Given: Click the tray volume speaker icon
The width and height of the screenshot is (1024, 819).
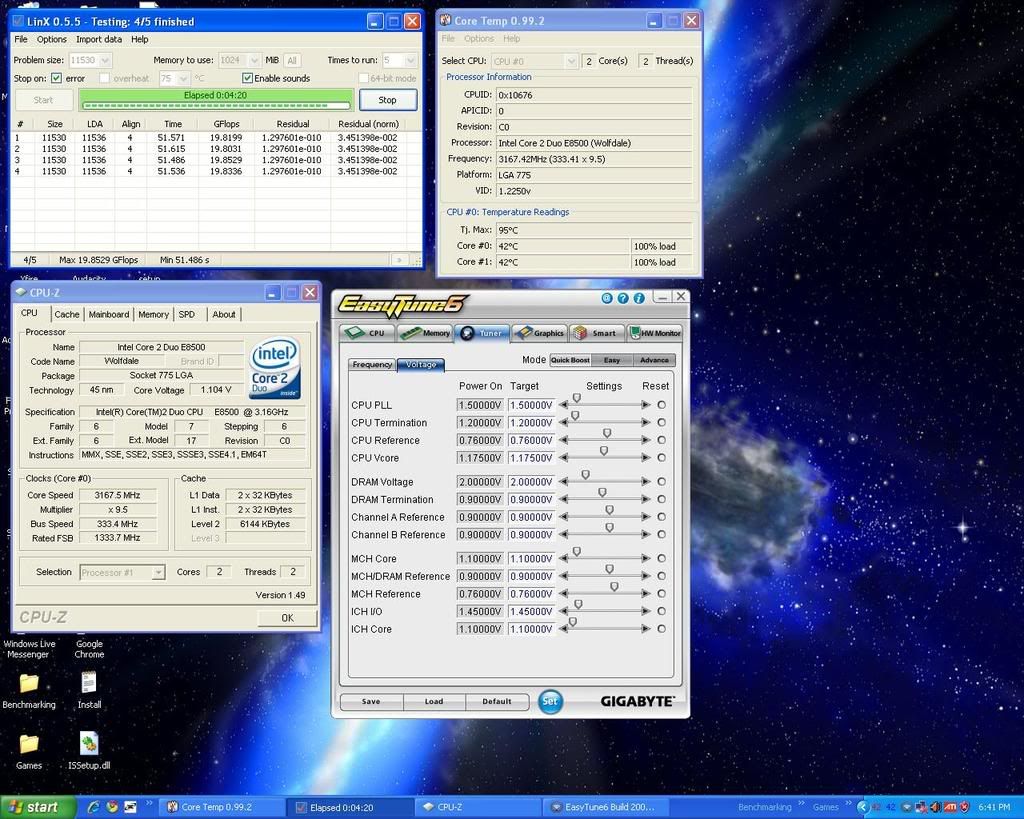Looking at the screenshot, I should point(935,807).
